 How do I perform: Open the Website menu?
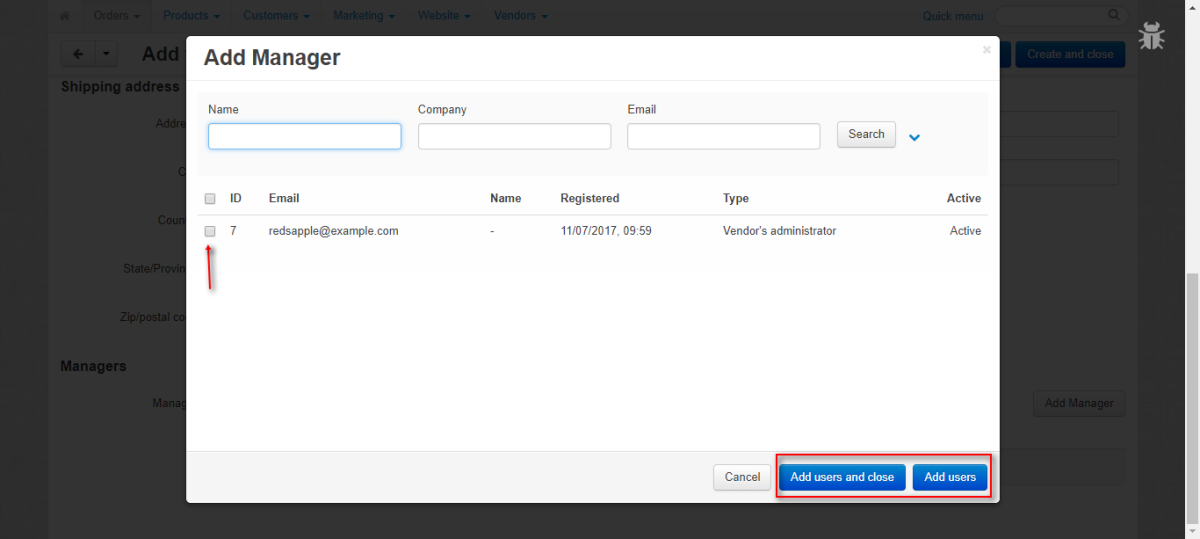445,16
